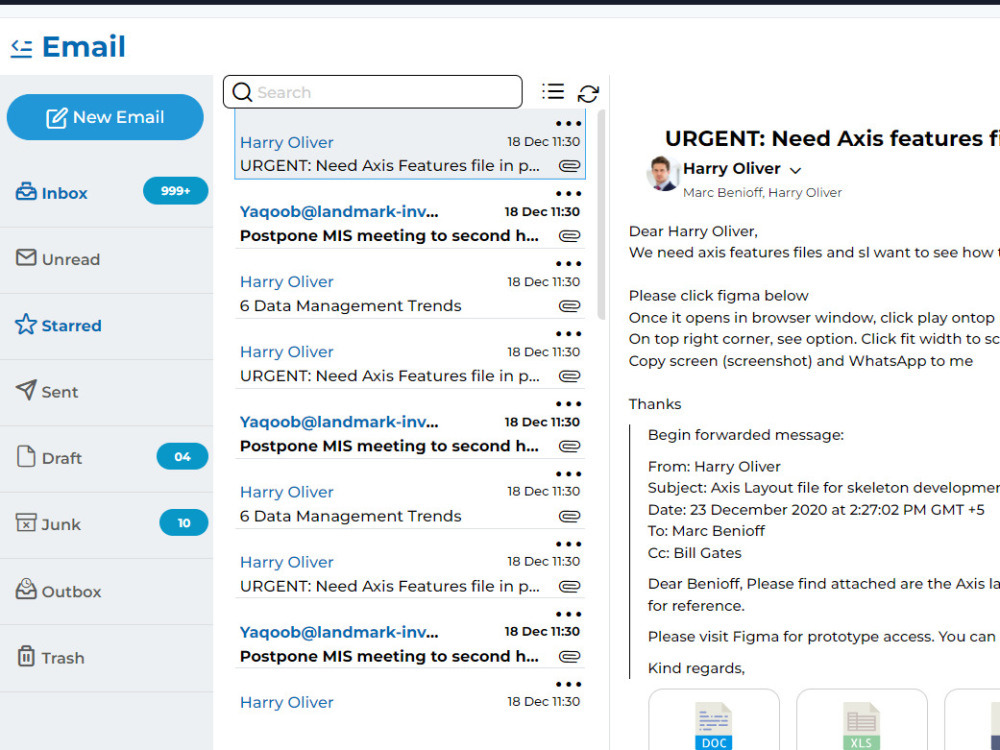Screen dimensions: 1000x750
Task: Open three-dot menu of second 6 Data Management Trends email
Action: pyautogui.click(x=568, y=474)
